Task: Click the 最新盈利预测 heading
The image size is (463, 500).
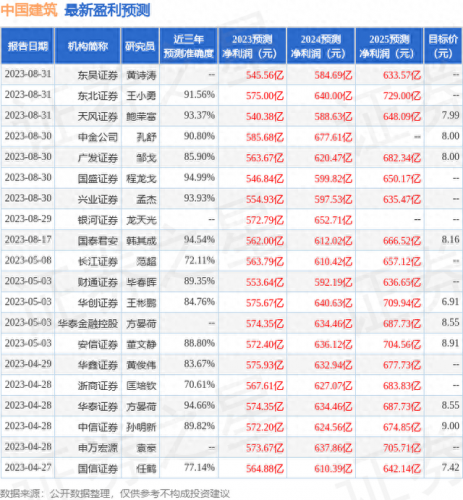Action: tap(107, 10)
